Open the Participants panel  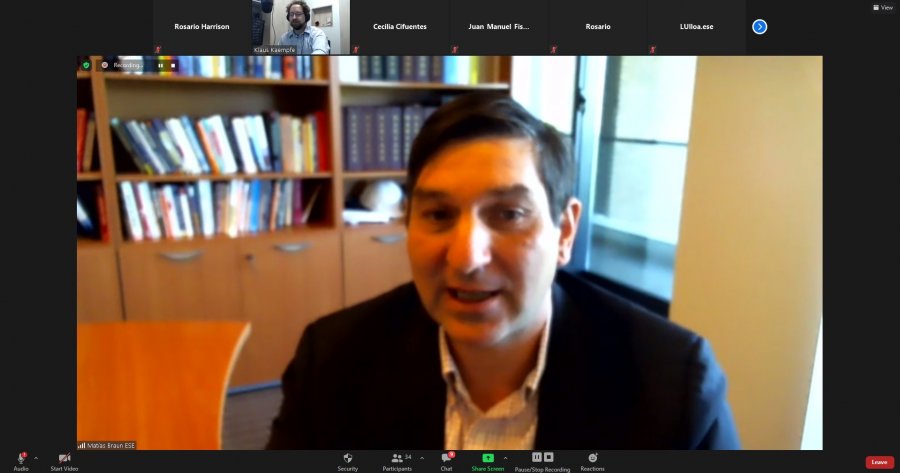point(397,460)
